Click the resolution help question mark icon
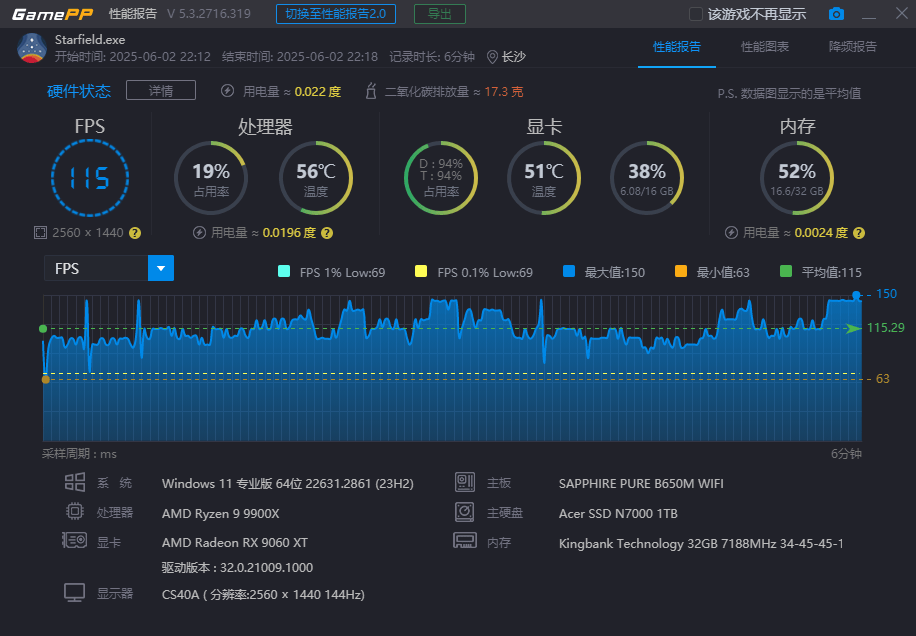This screenshot has height=636, width=916. tap(135, 233)
